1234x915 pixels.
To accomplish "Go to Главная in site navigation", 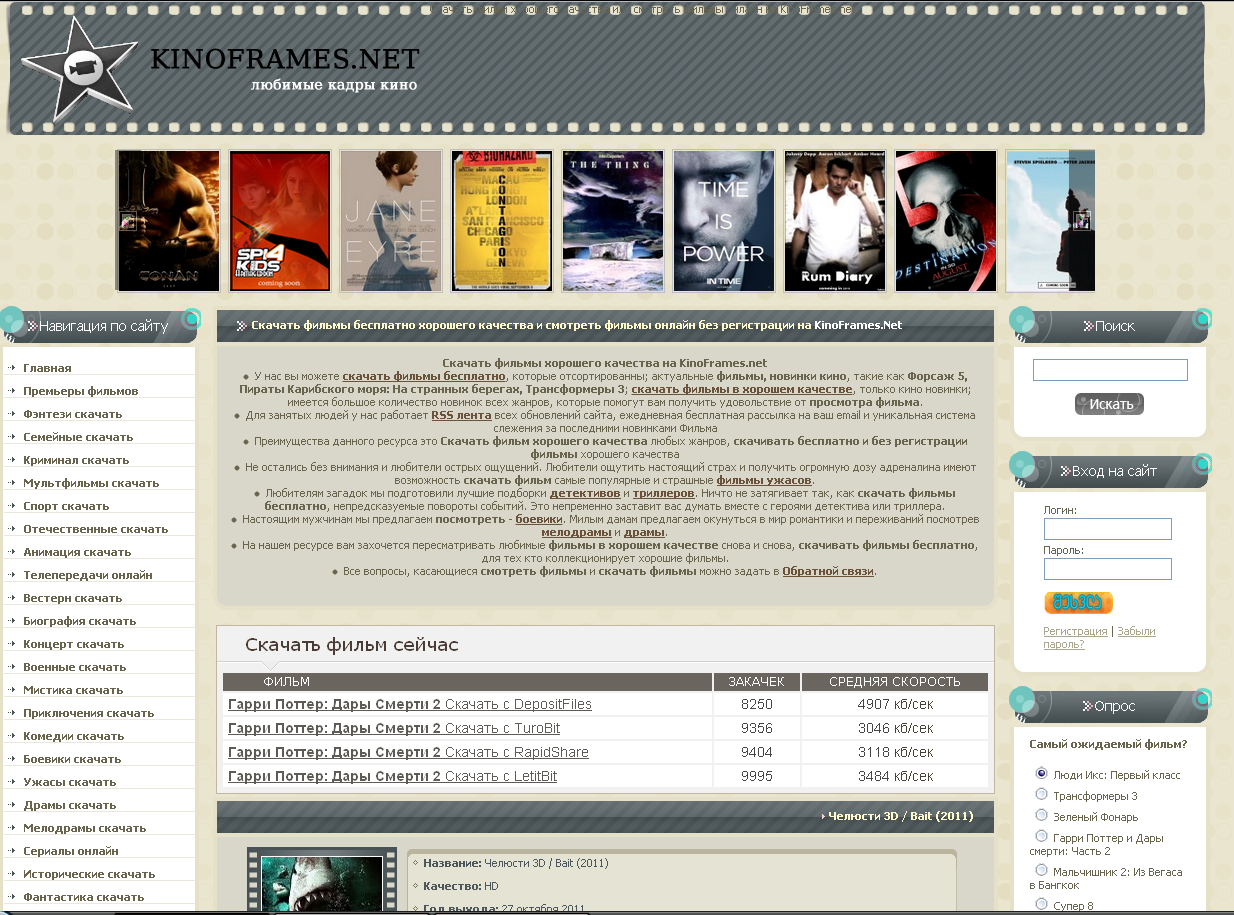I will [x=47, y=368].
